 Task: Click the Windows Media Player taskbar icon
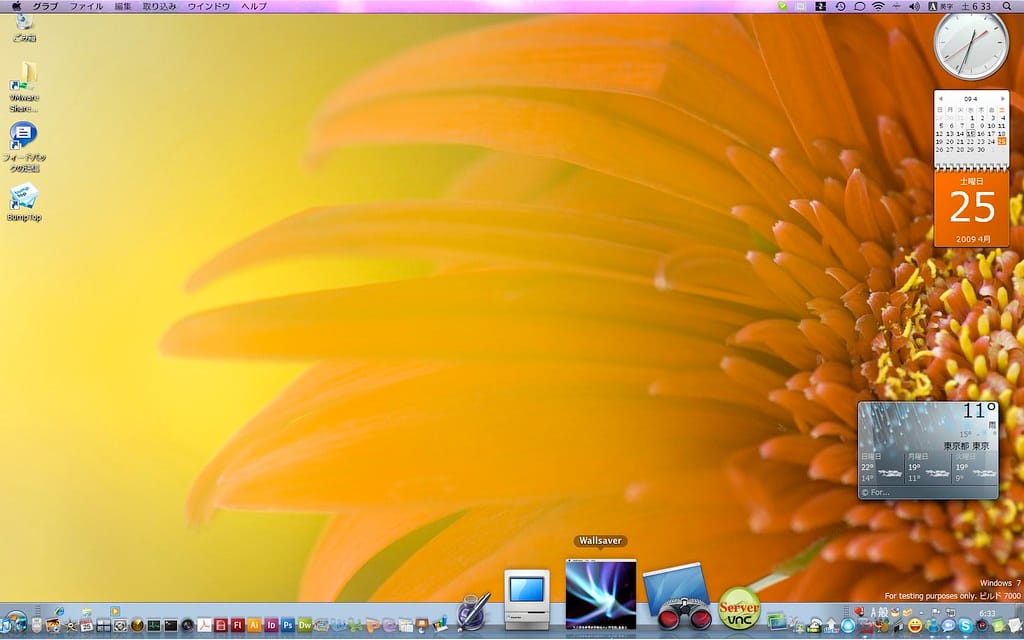(x=115, y=611)
